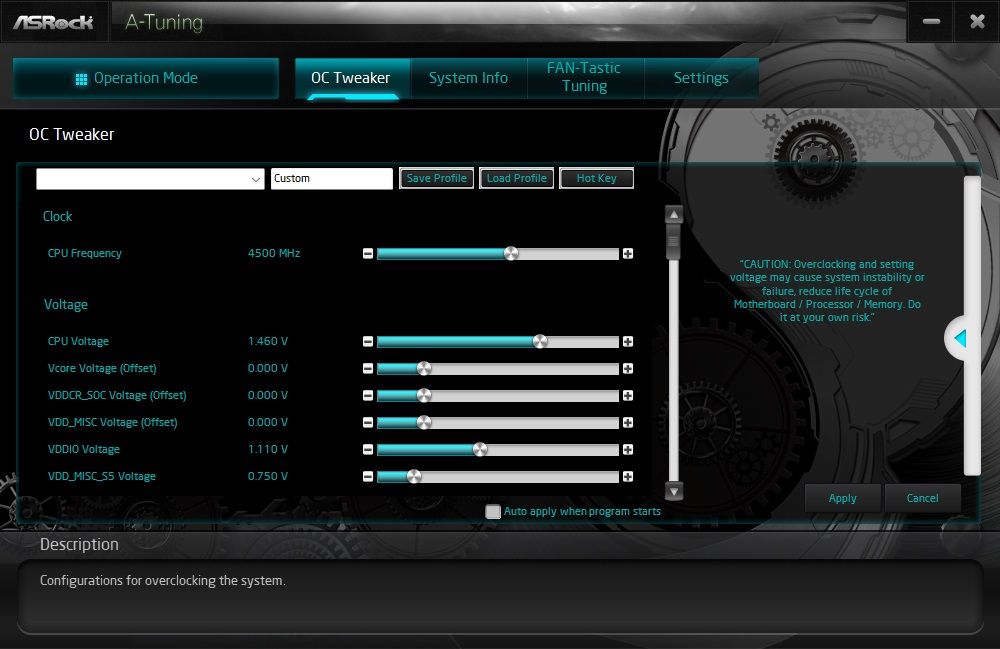Decrease VDDCR_SOC Voltage (Offset) with minus icon
Screen dimensions: 1000x649
click(368, 396)
